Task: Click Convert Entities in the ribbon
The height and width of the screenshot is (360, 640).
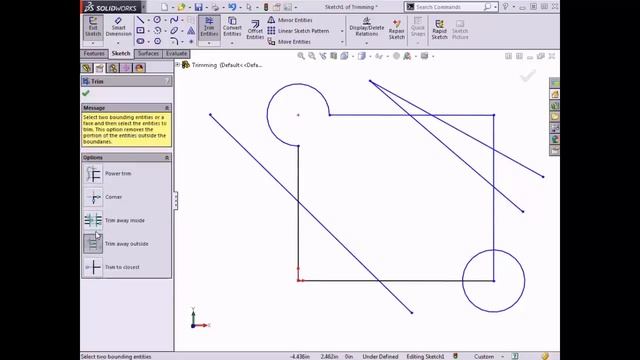Action: pos(232,27)
